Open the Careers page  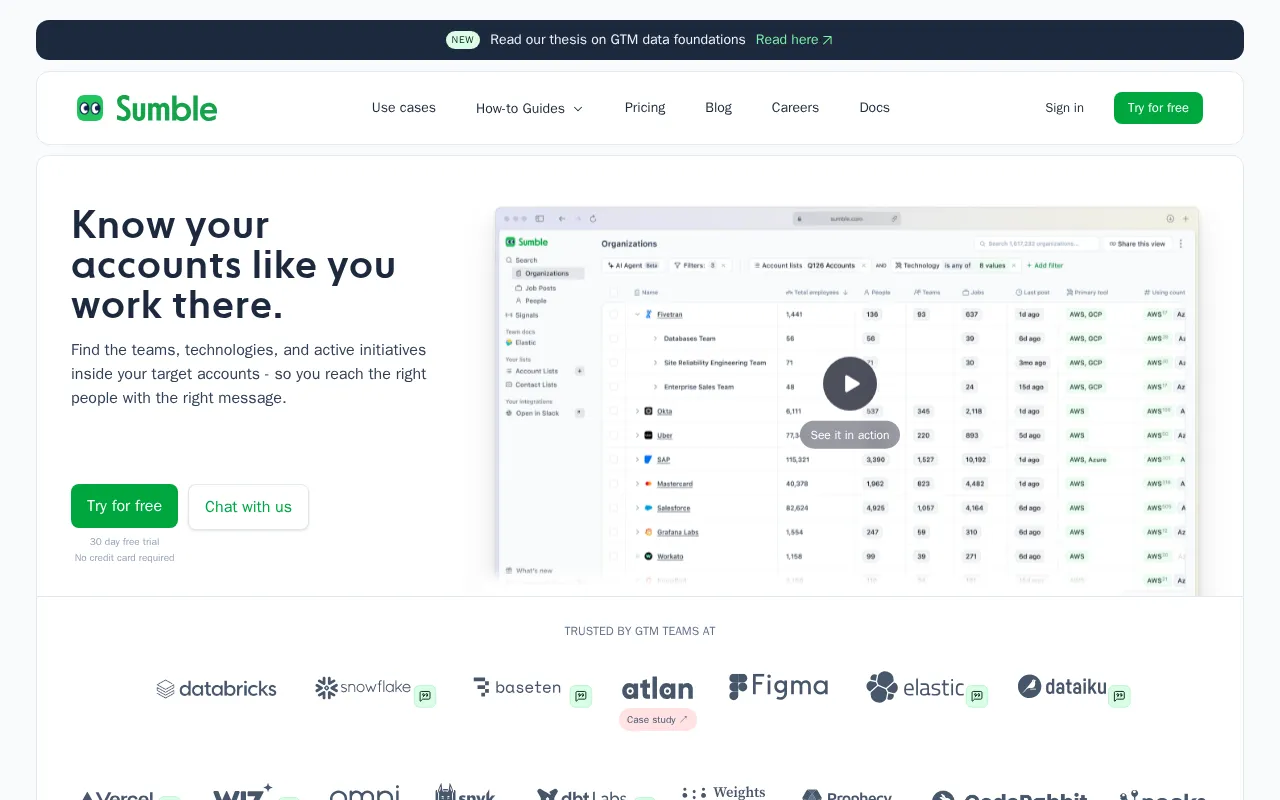795,108
